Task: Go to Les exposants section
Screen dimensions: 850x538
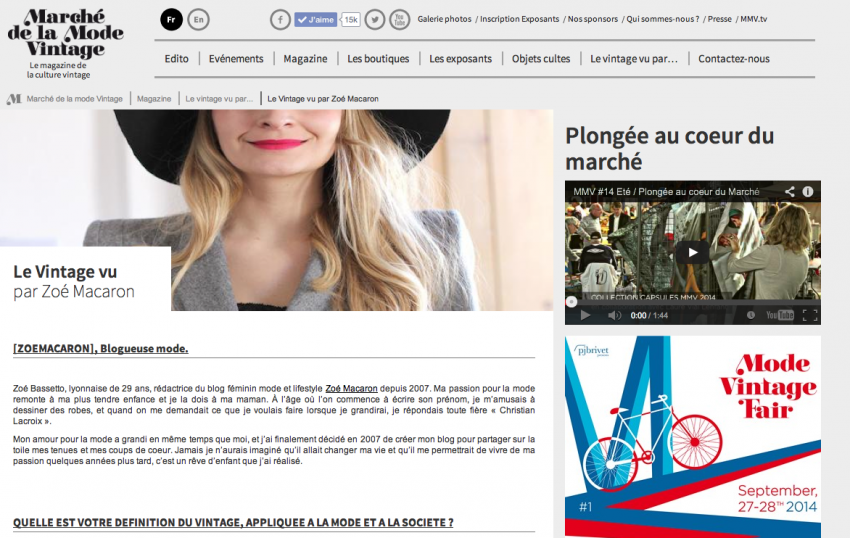Action: (x=460, y=59)
